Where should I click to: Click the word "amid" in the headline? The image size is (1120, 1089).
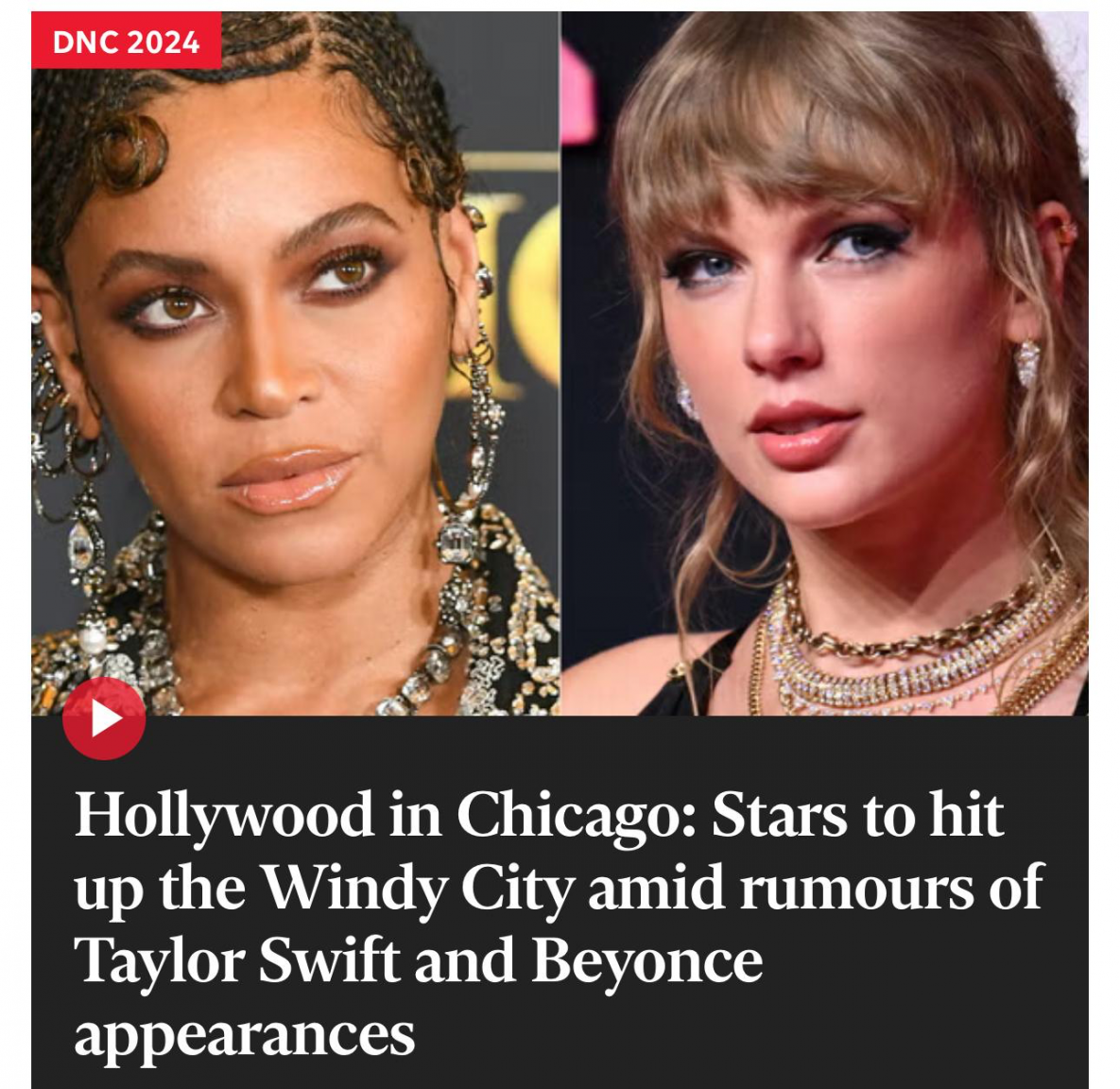pyautogui.click(x=657, y=888)
